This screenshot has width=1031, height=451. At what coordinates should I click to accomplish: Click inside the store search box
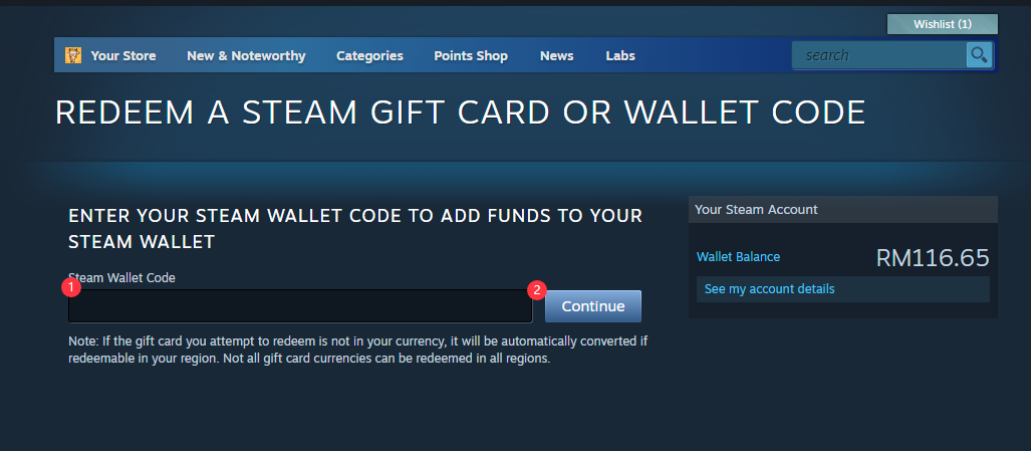click(x=879, y=55)
